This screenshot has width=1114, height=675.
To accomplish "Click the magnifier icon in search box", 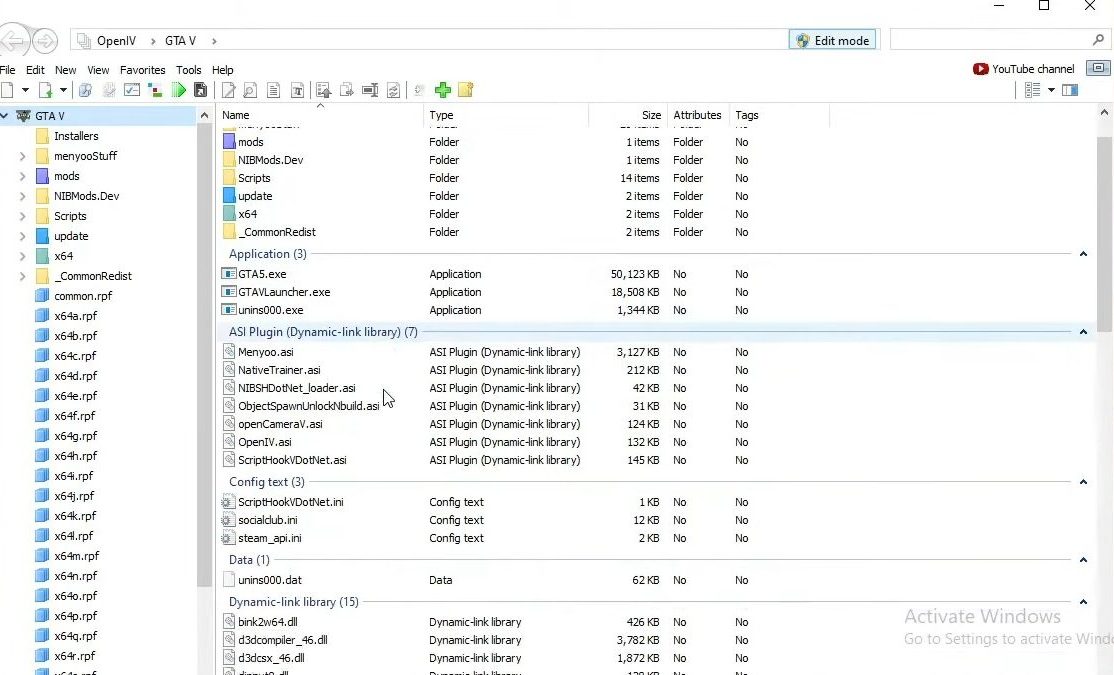I will click(1098, 40).
